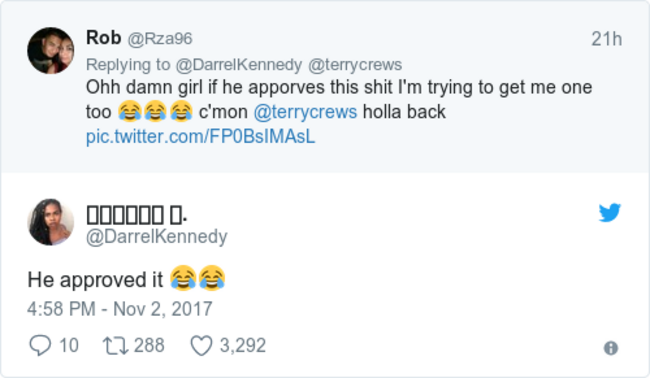Click the 10 replies count
Viewport: 650px width, 378px height.
click(69, 346)
